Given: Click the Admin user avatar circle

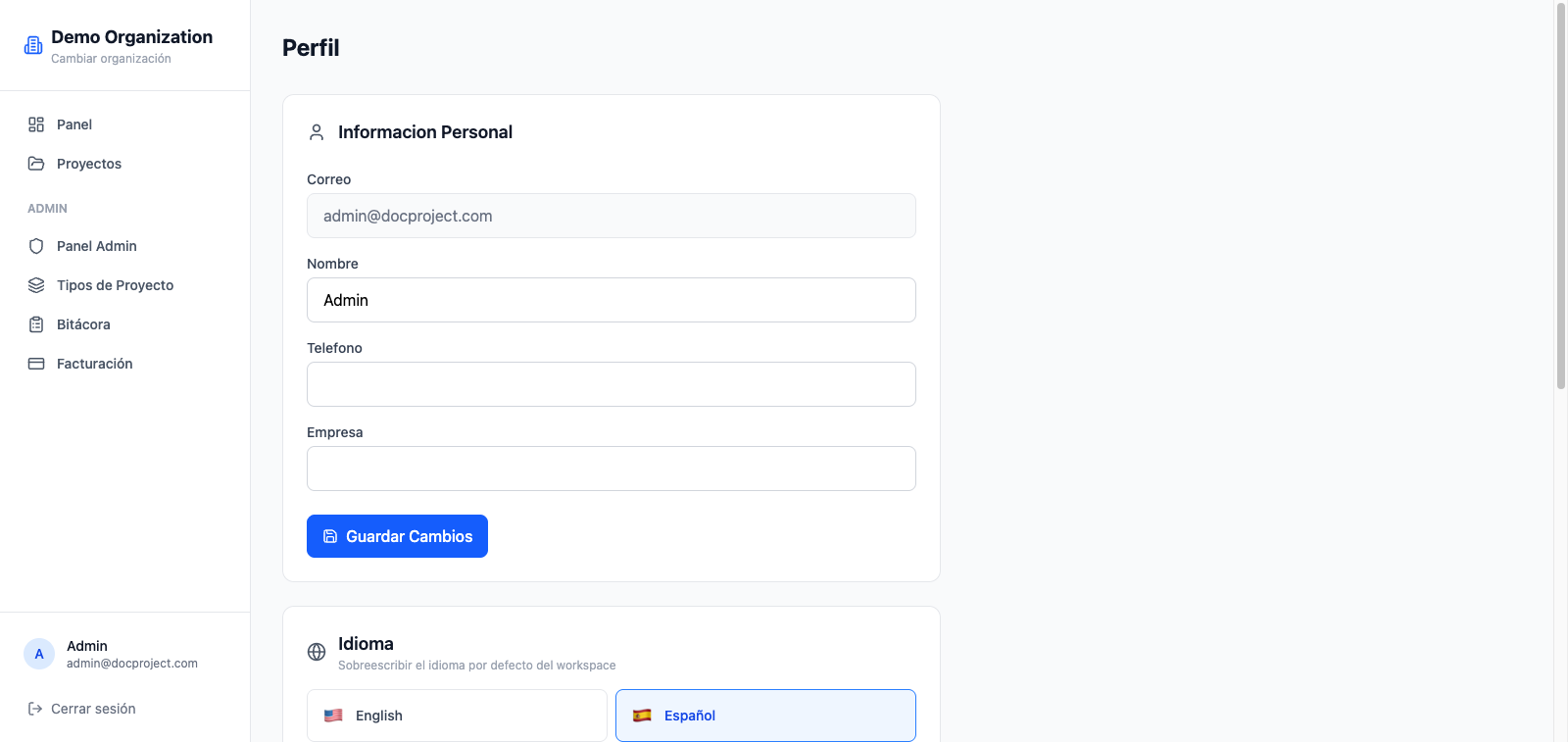Looking at the screenshot, I should tap(39, 654).
